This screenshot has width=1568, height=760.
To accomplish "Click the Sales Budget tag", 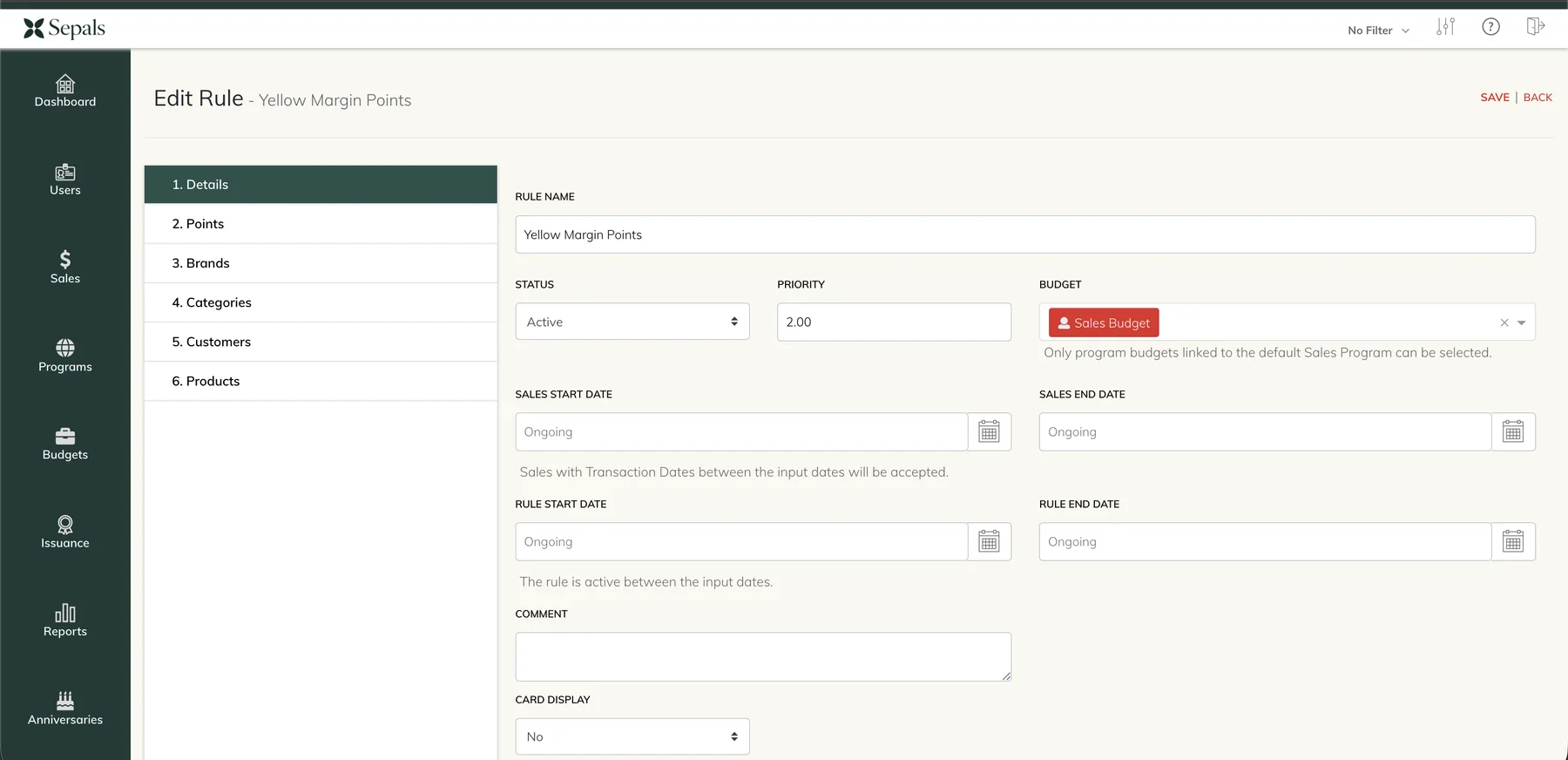I will (1104, 322).
